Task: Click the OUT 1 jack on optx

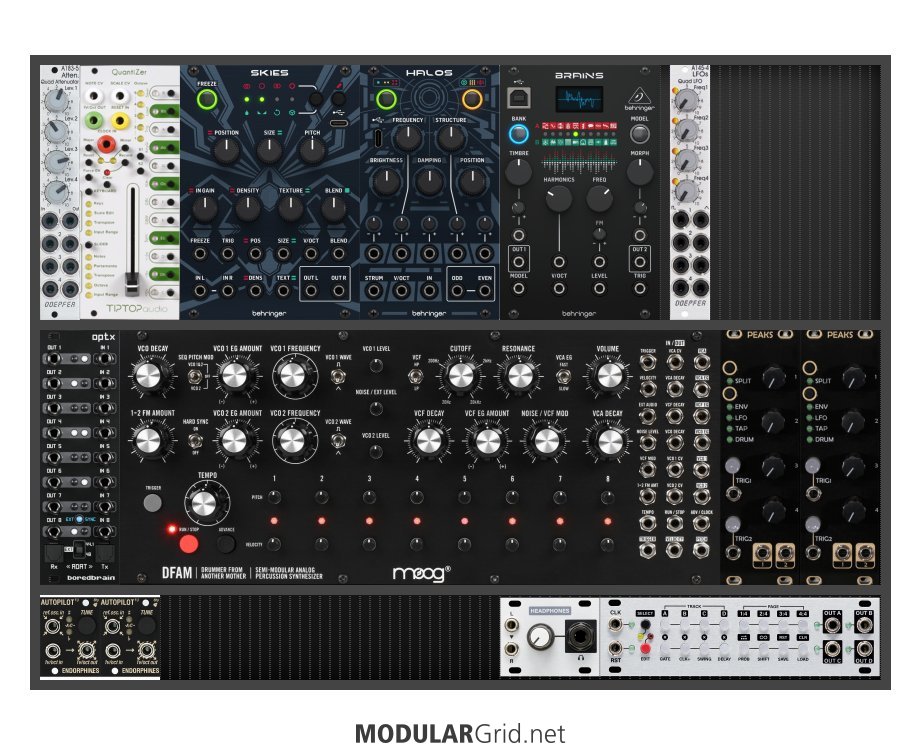Action: pos(55,359)
